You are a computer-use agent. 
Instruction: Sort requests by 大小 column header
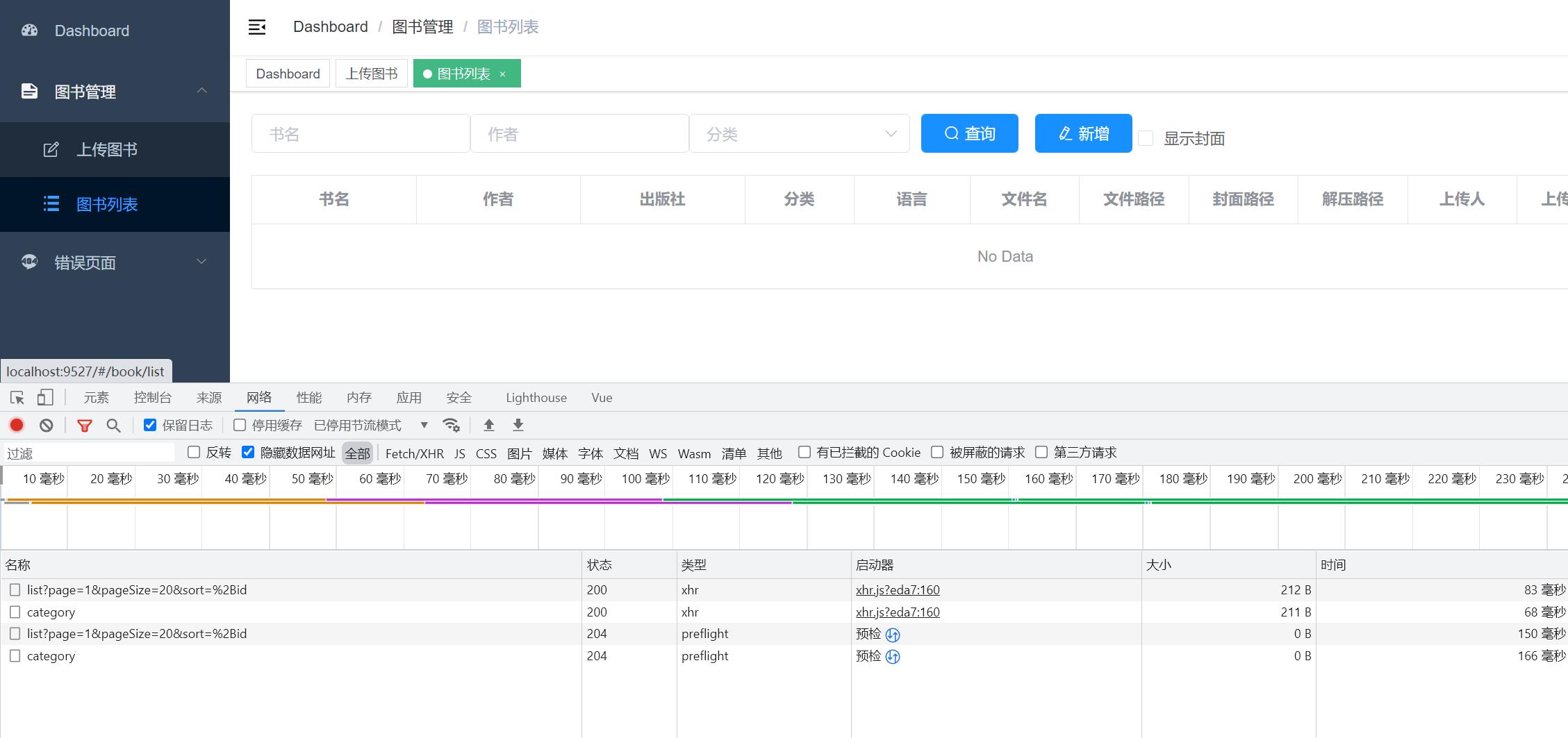pos(1229,564)
